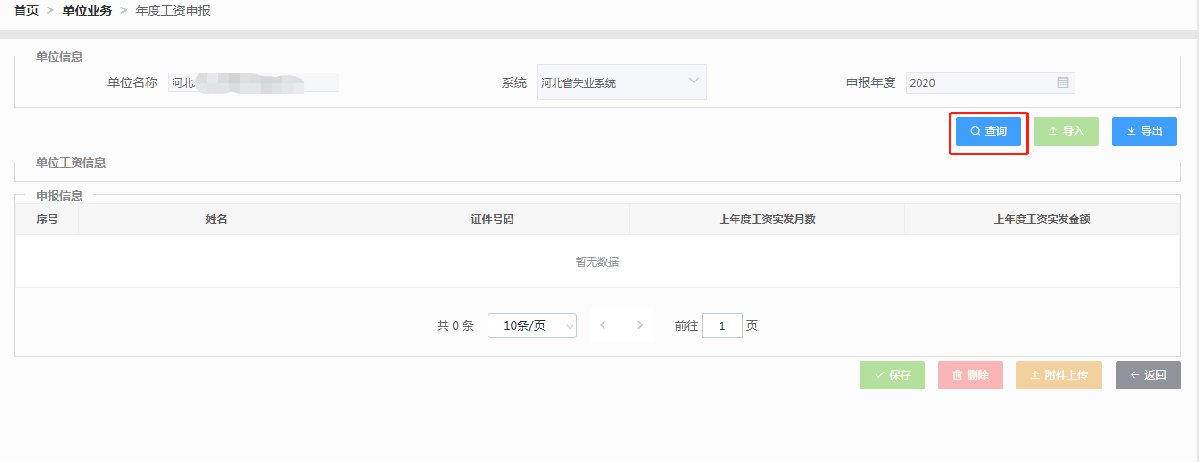1200x463 pixels.
Task: Click the 序号 column header
Action: pos(47,219)
